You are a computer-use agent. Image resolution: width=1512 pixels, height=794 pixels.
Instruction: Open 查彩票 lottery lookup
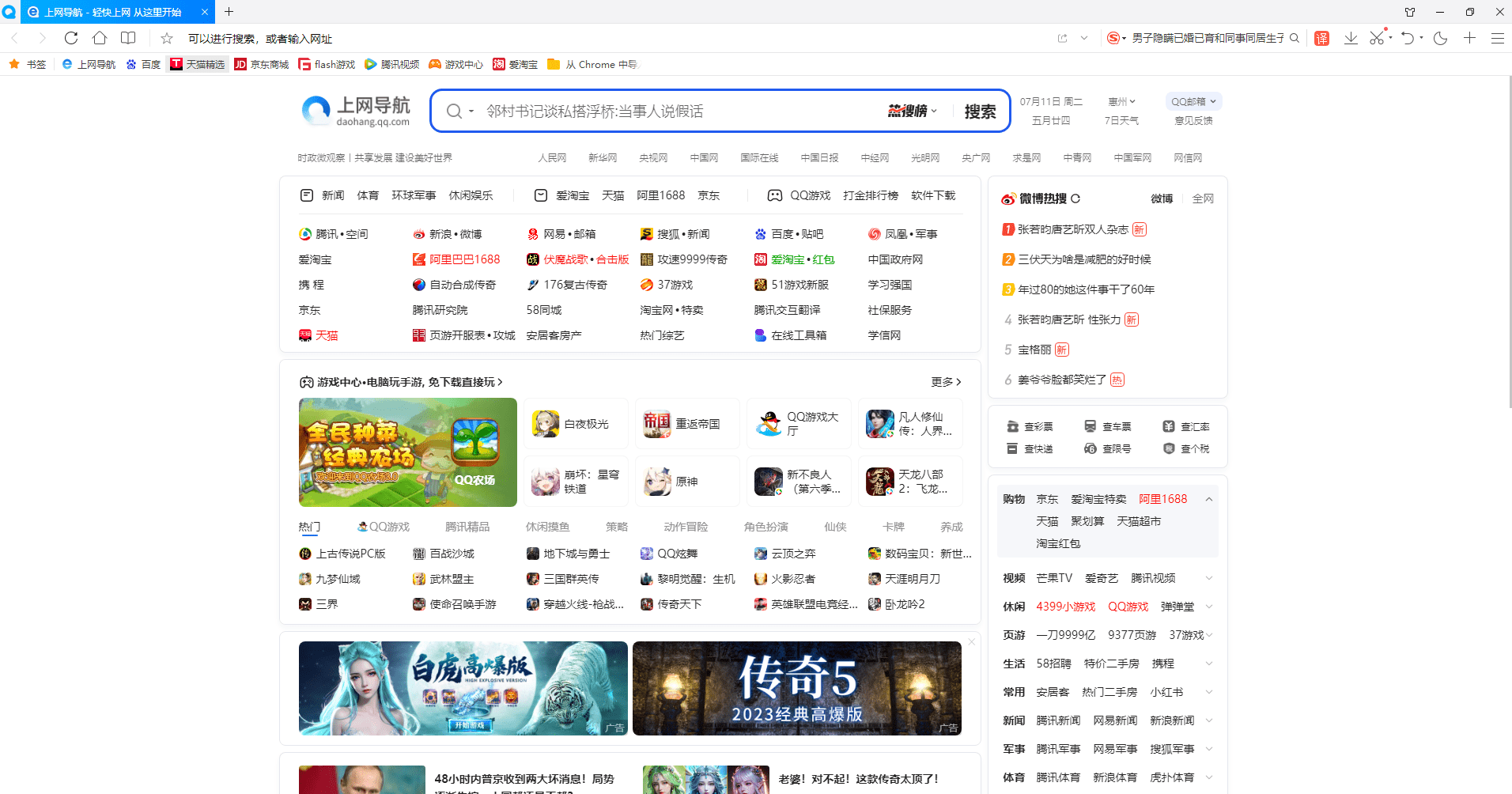(1030, 426)
